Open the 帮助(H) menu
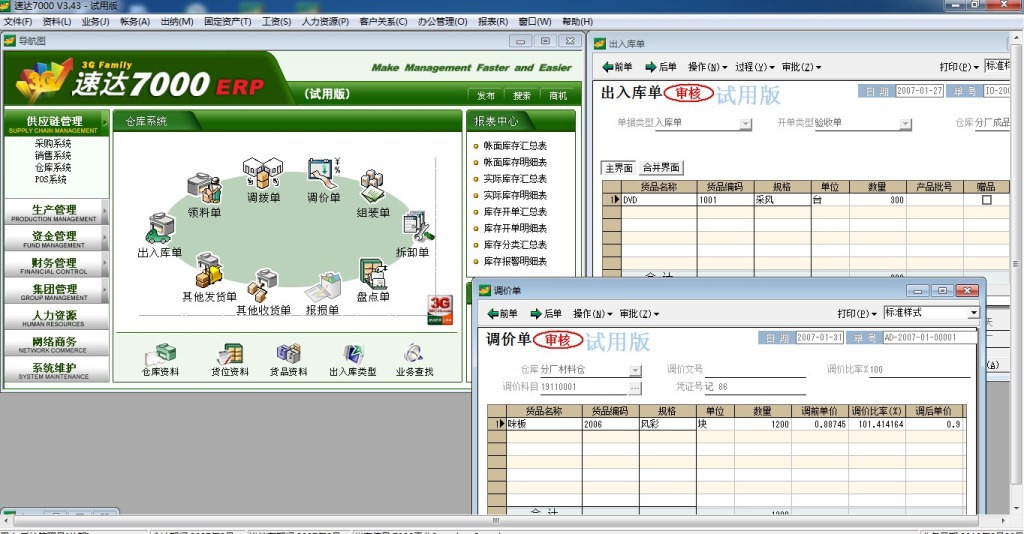Image resolution: width=1024 pixels, height=534 pixels. 577,22
